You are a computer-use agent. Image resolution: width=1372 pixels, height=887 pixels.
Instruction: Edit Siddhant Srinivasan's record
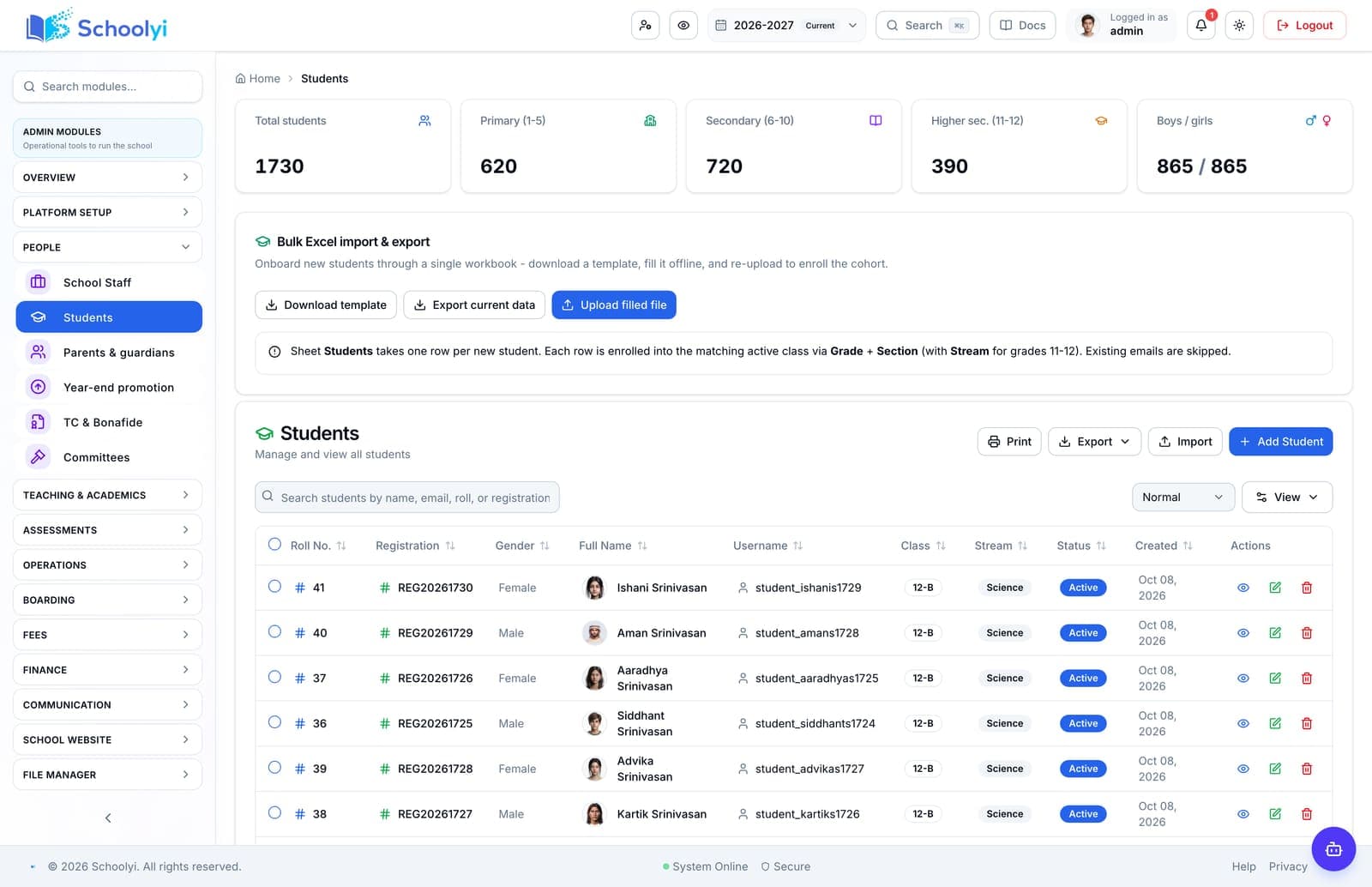[x=1275, y=724]
